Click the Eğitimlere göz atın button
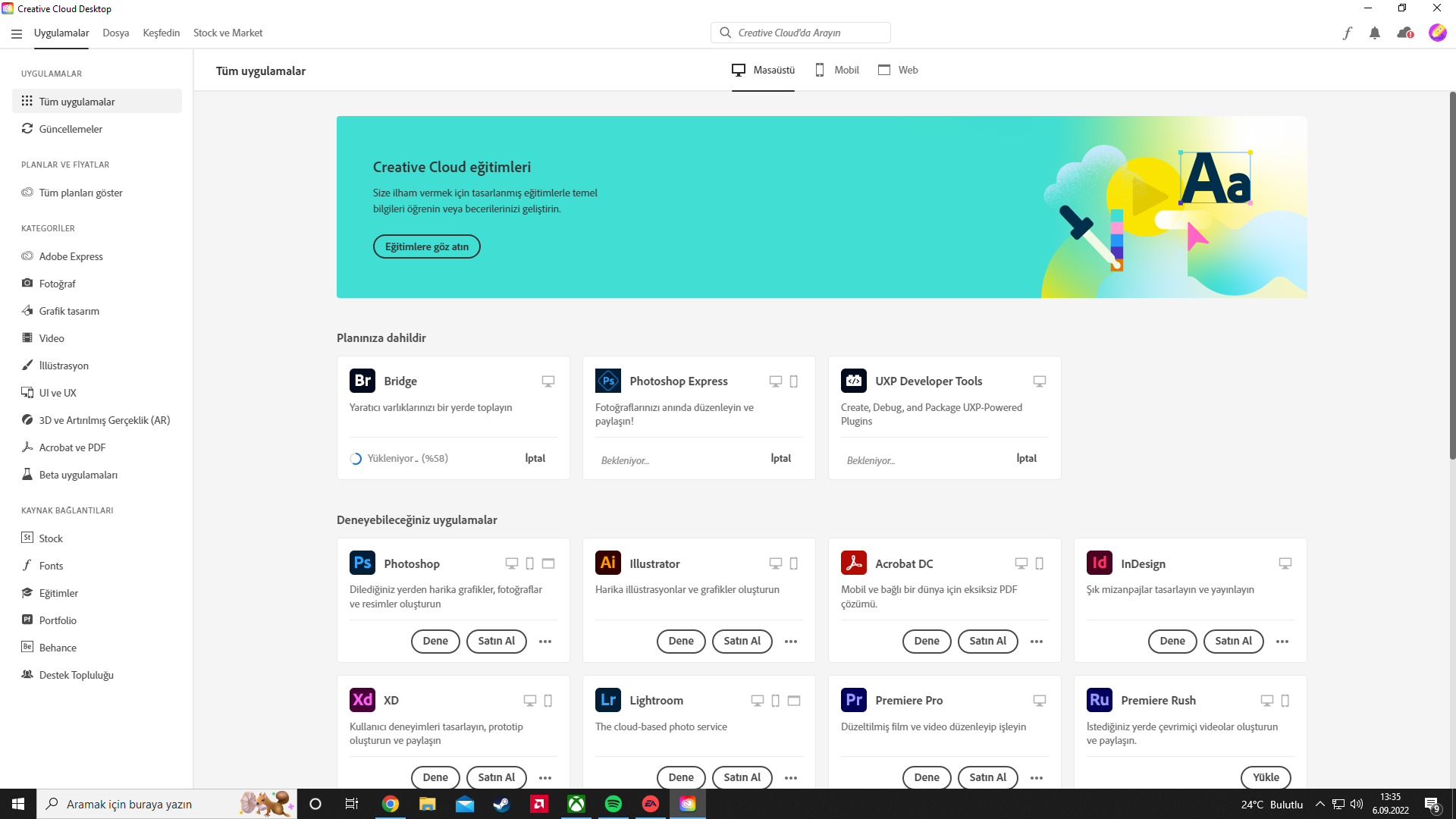This screenshot has width=1456, height=819. pyautogui.click(x=427, y=246)
